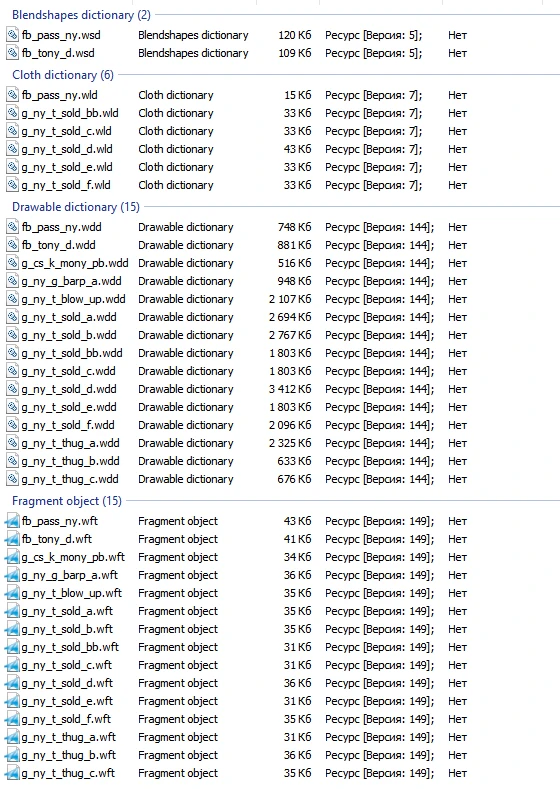Collapse the Blendshapes dictionary group

pos(81,15)
